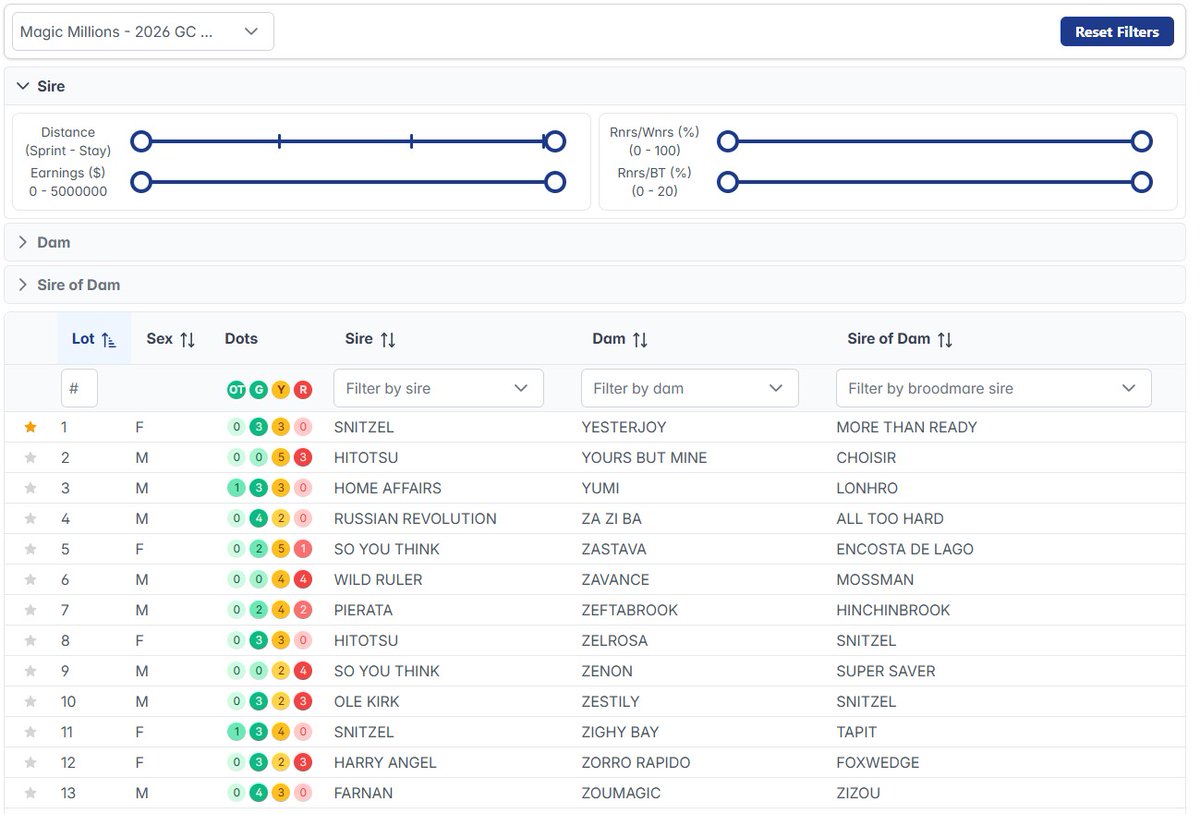Click the Distance slider right handle
The height and width of the screenshot is (814, 1200).
click(555, 142)
